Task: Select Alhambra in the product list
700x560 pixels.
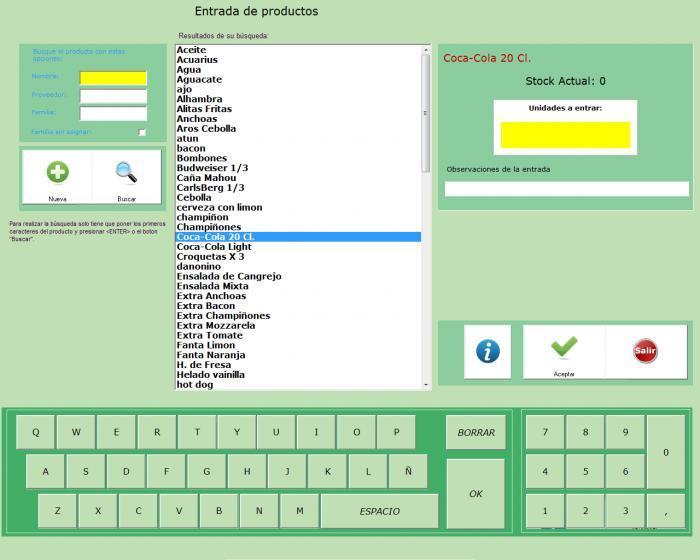Action: click(x=298, y=99)
